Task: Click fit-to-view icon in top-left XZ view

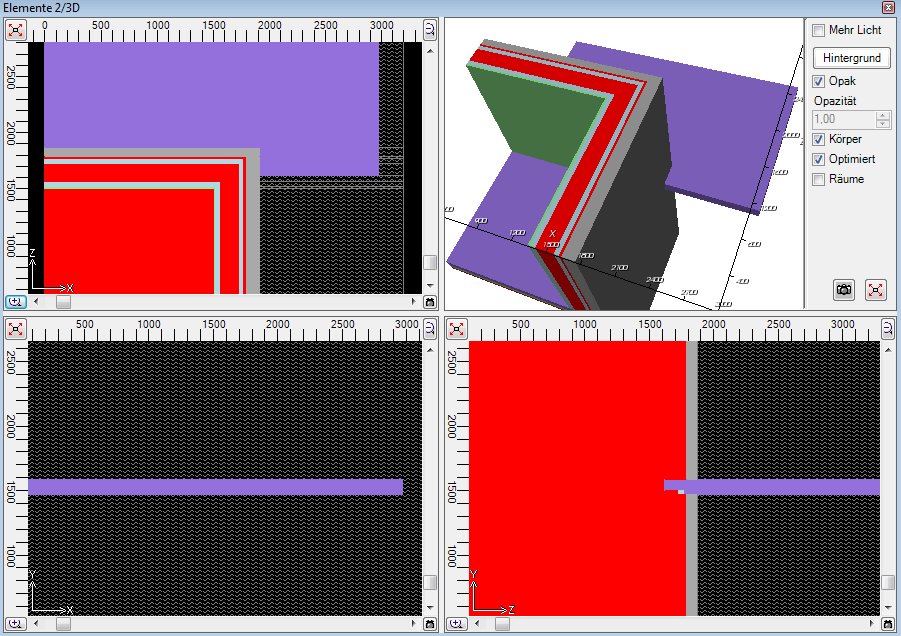Action: 16,29
